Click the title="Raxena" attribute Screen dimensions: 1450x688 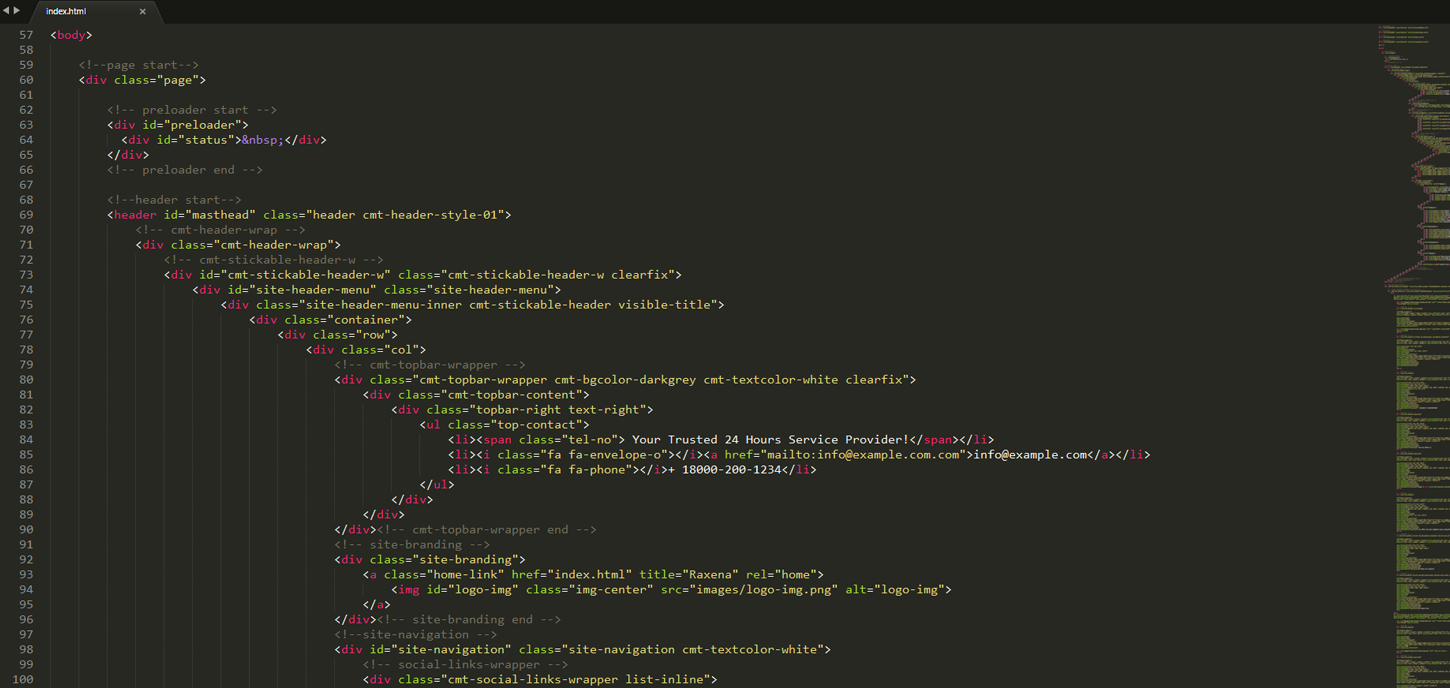tap(689, 575)
